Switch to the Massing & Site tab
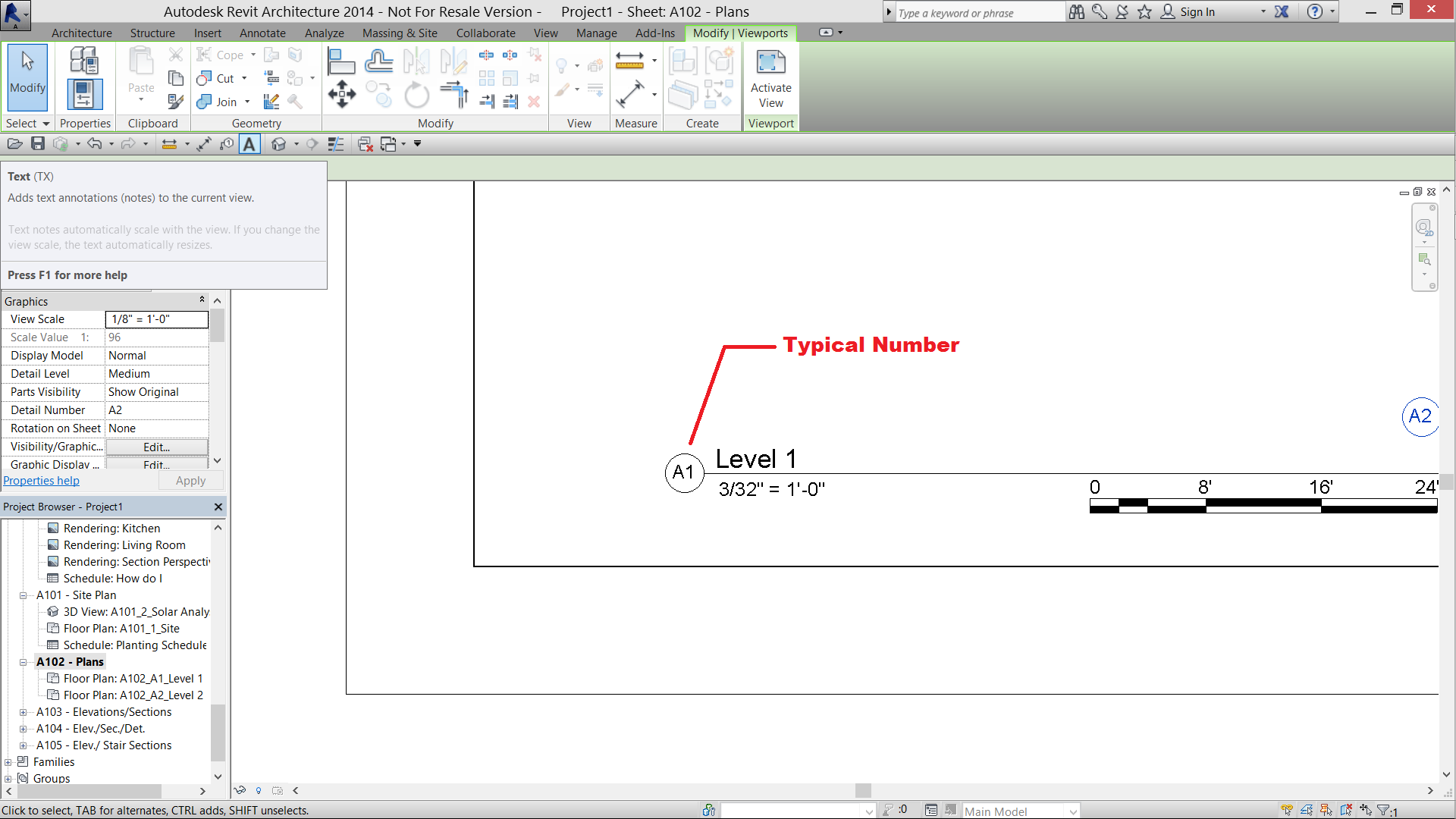The image size is (1456, 819). point(400,33)
